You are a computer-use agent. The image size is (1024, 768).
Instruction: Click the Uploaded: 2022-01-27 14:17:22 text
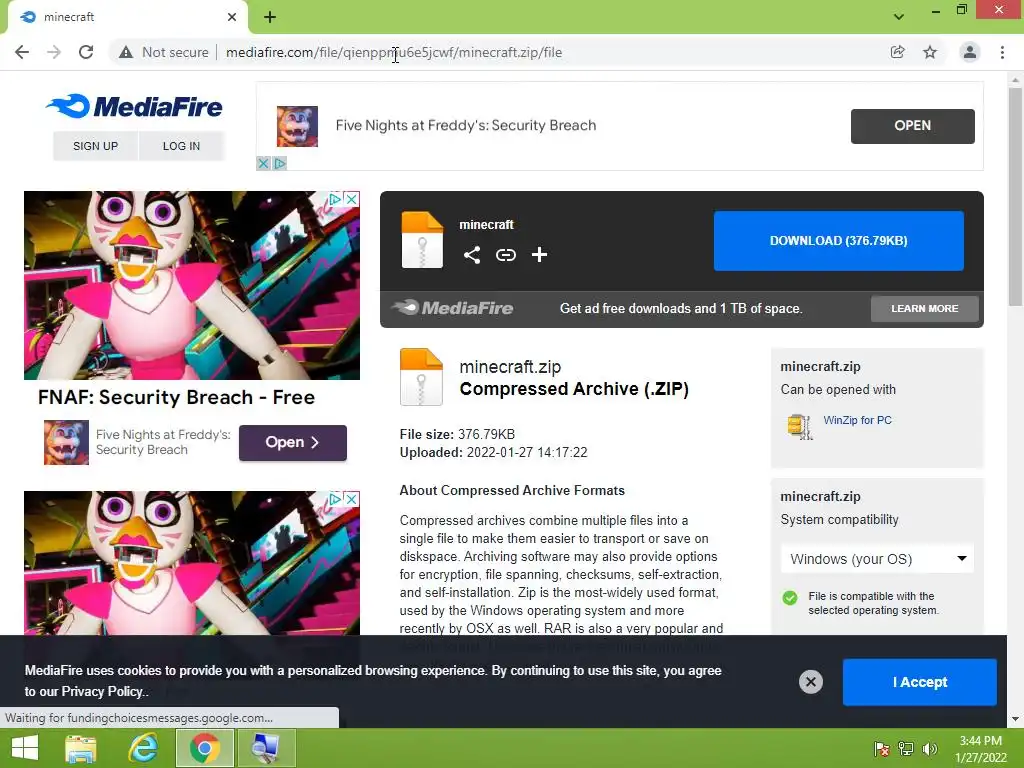[x=493, y=453]
